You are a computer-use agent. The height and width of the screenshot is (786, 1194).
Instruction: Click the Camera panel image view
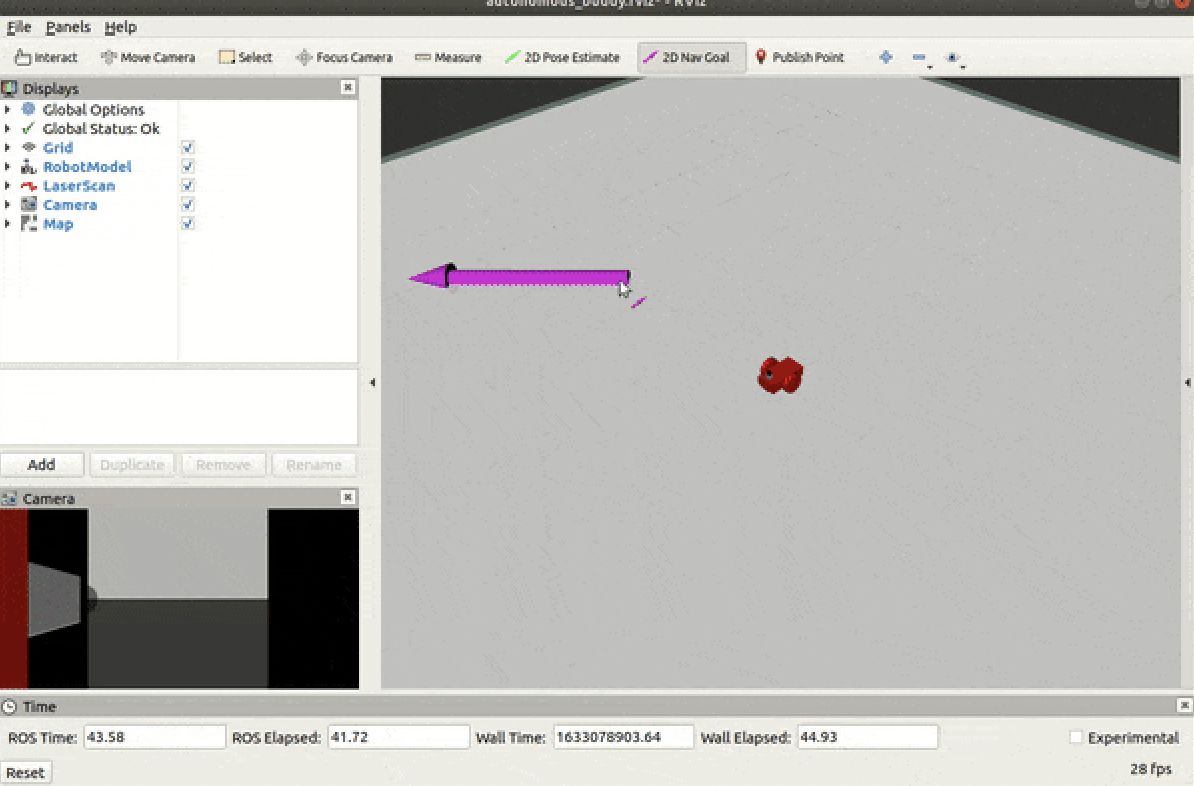(179, 599)
